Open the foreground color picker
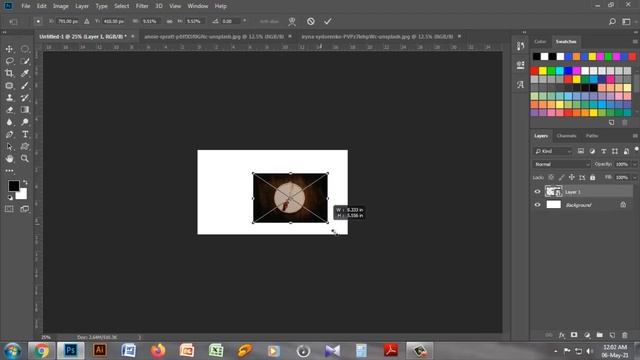This screenshot has width=640, height=360. pos(13,186)
